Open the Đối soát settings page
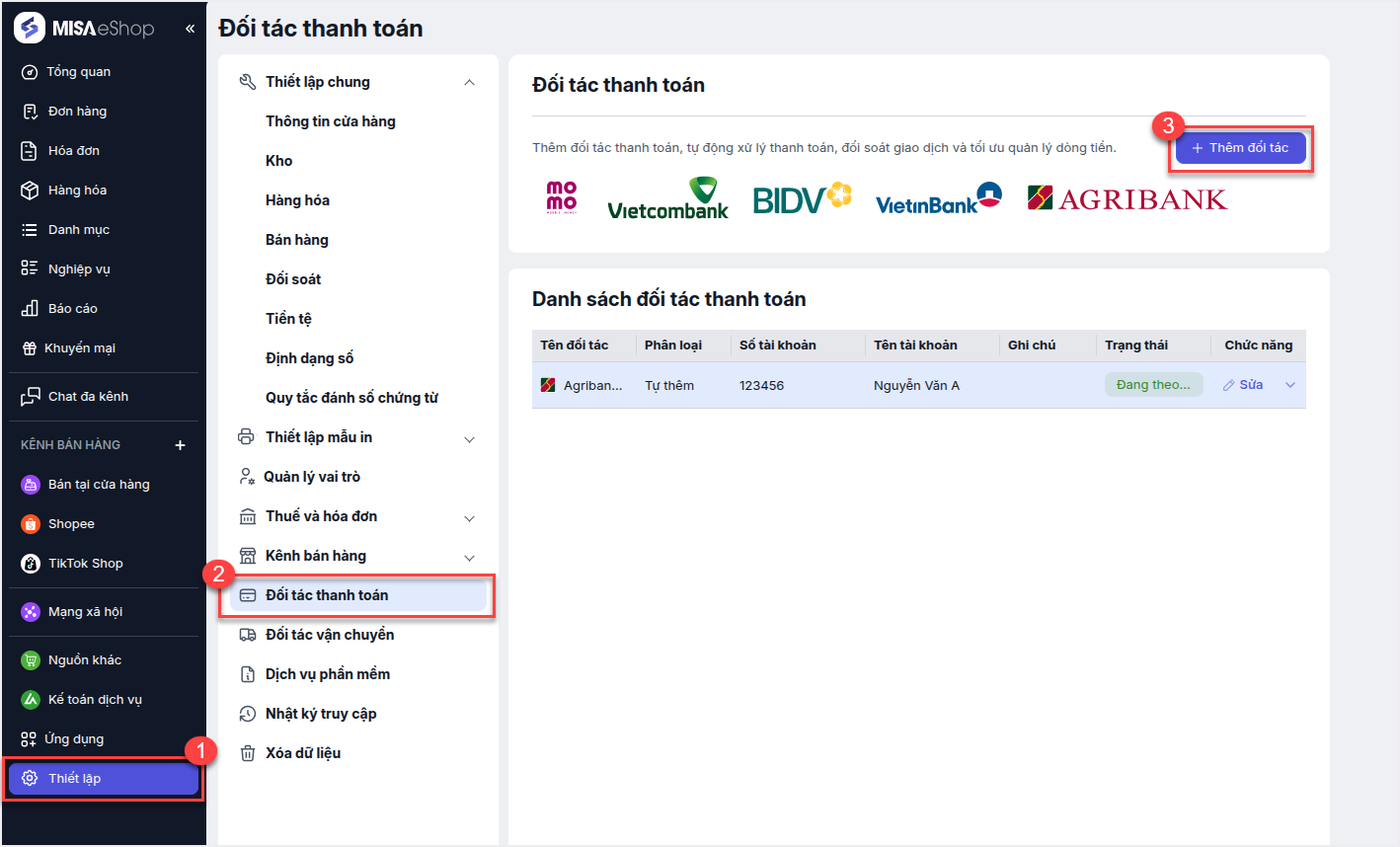 293,279
